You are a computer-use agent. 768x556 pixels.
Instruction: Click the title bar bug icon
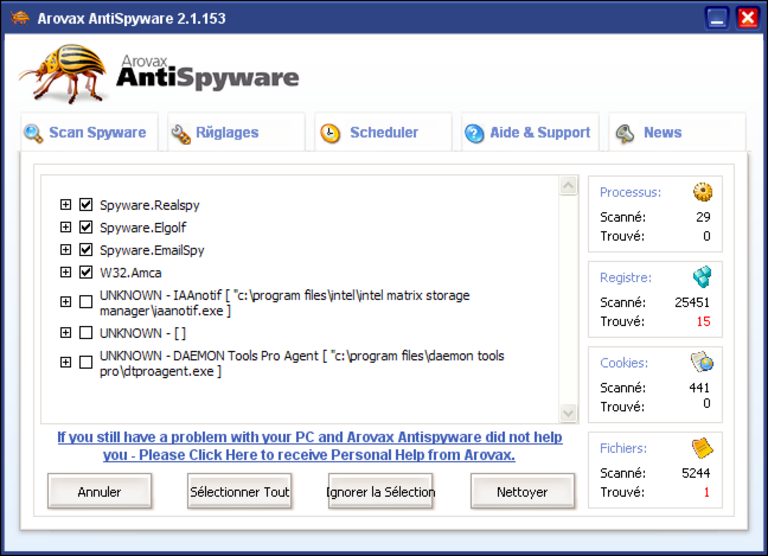pos(20,18)
